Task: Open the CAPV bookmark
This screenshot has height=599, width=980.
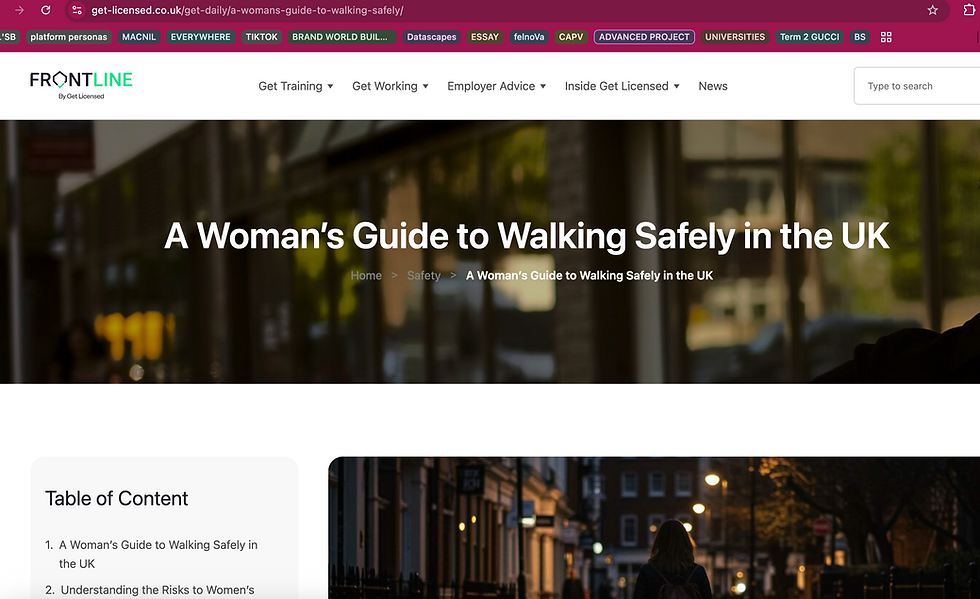Action: coord(571,37)
